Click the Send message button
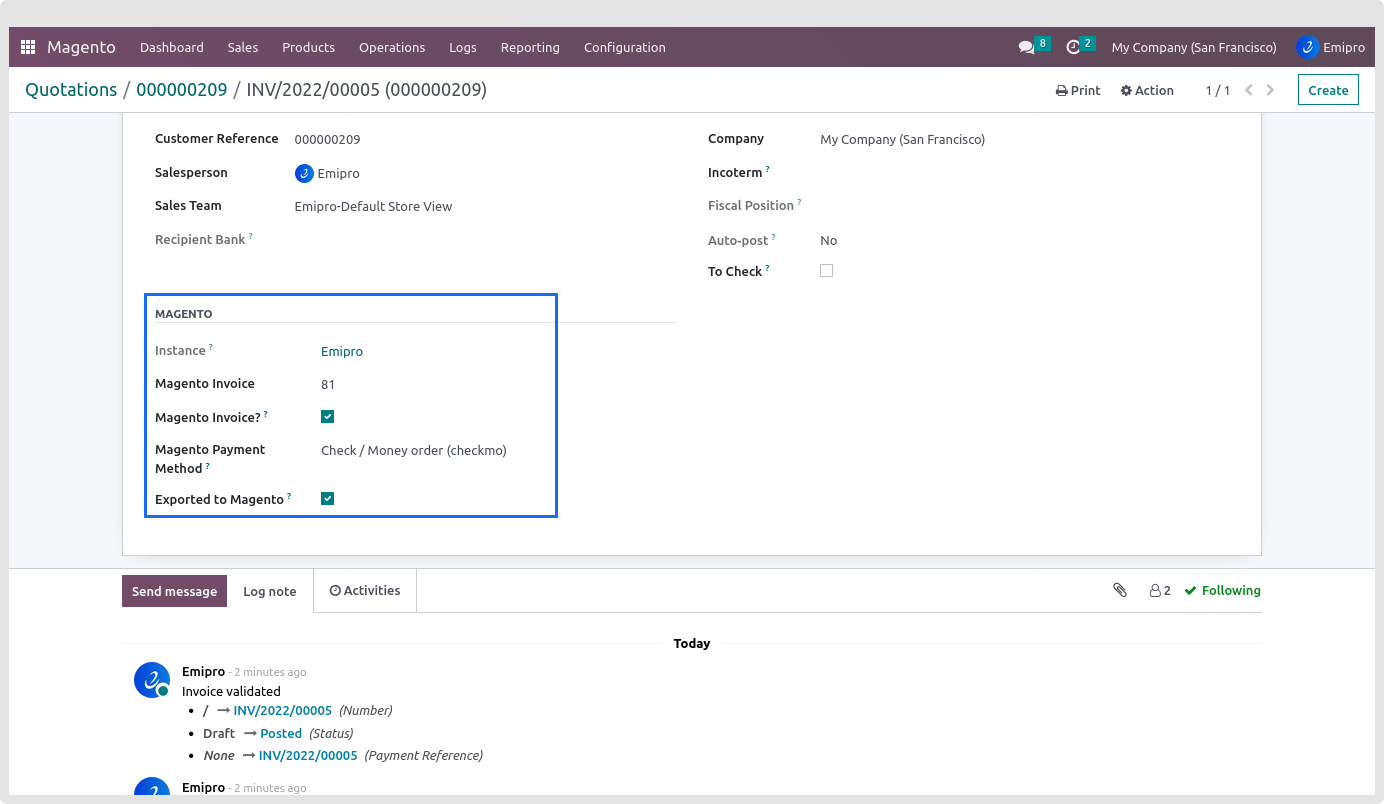Viewport: 1384px width, 804px height. pyautogui.click(x=174, y=591)
